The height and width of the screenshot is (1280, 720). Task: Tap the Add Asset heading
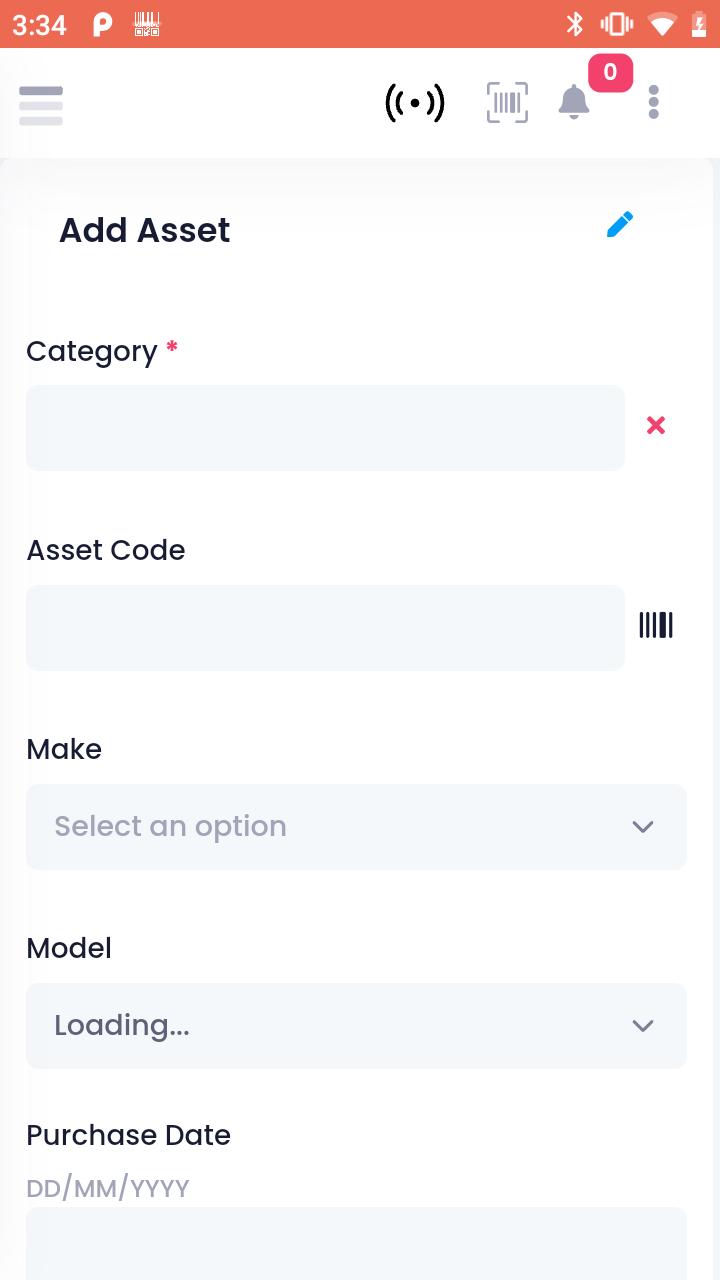click(145, 230)
